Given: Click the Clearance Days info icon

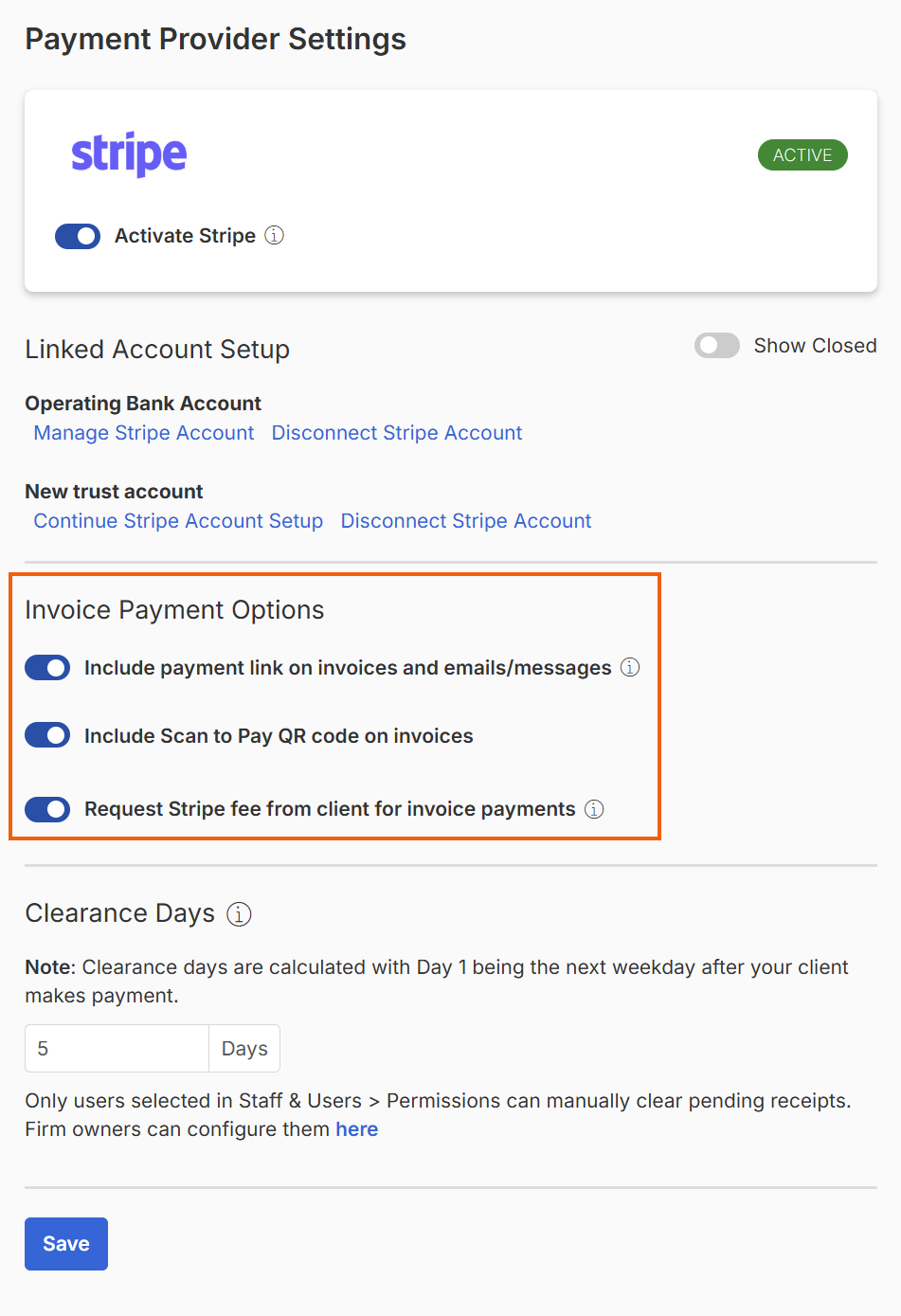Looking at the screenshot, I should pos(239,914).
